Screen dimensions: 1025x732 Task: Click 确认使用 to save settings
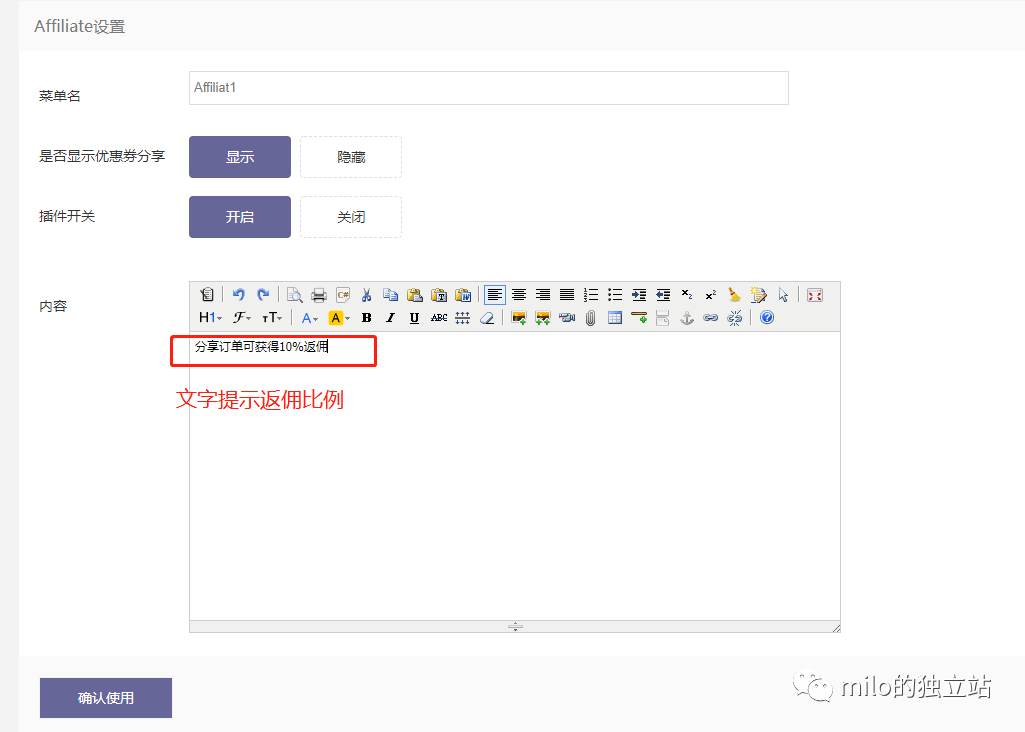106,698
